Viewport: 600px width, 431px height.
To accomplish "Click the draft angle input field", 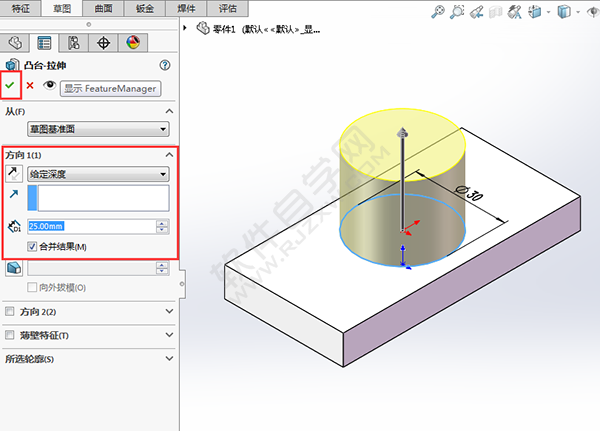I will pyautogui.click(x=92, y=268).
